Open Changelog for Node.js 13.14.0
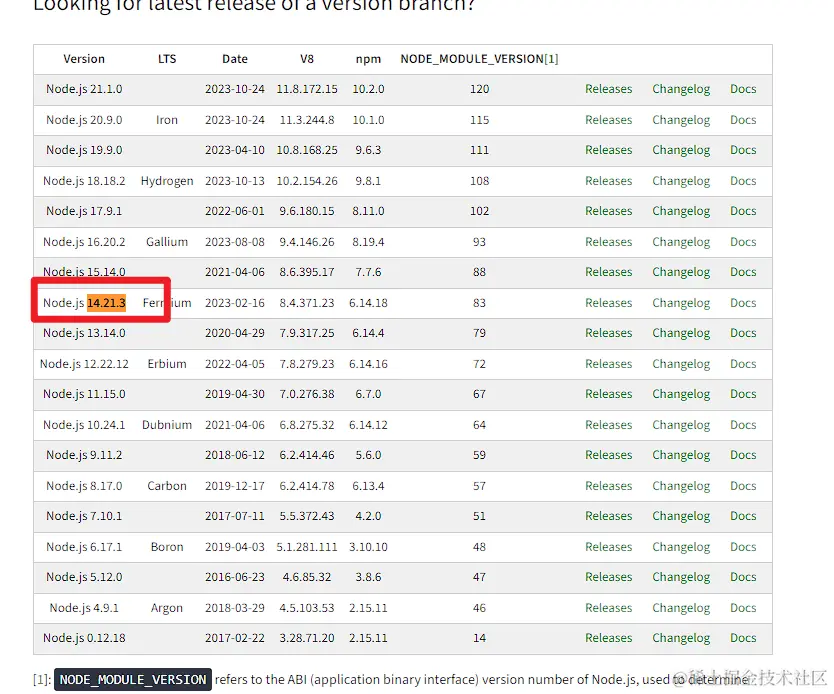This screenshot has height=694, width=834. [x=681, y=333]
